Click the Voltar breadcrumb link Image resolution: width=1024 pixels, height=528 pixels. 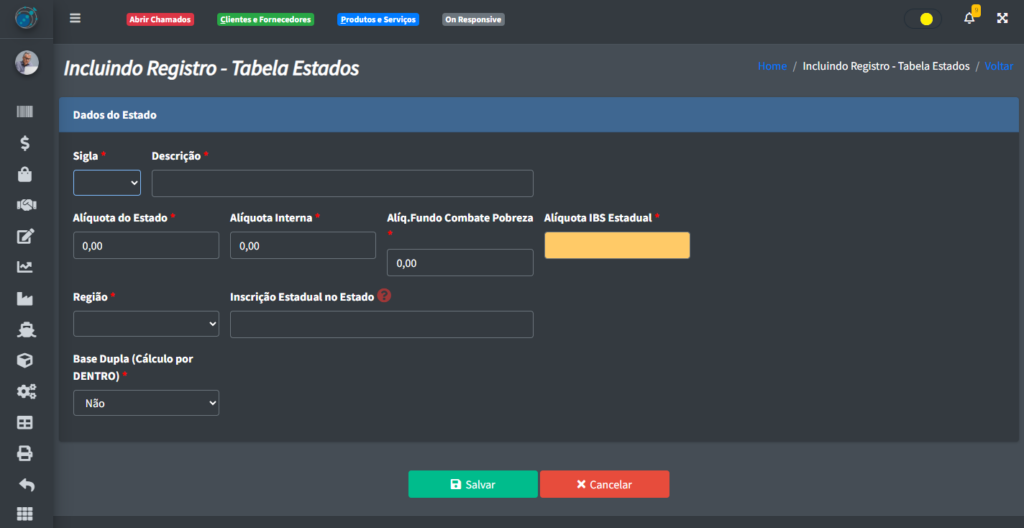coord(998,66)
